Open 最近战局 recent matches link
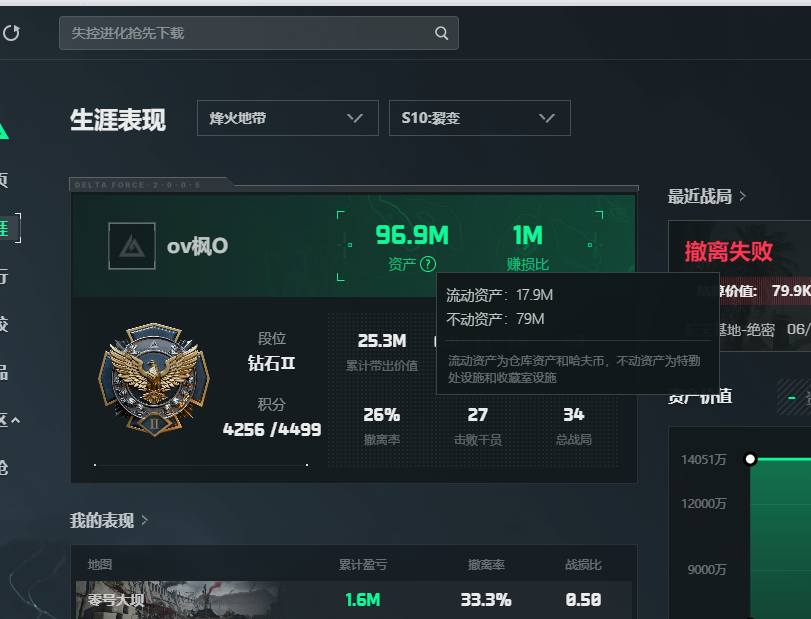The image size is (811, 619). click(x=707, y=197)
